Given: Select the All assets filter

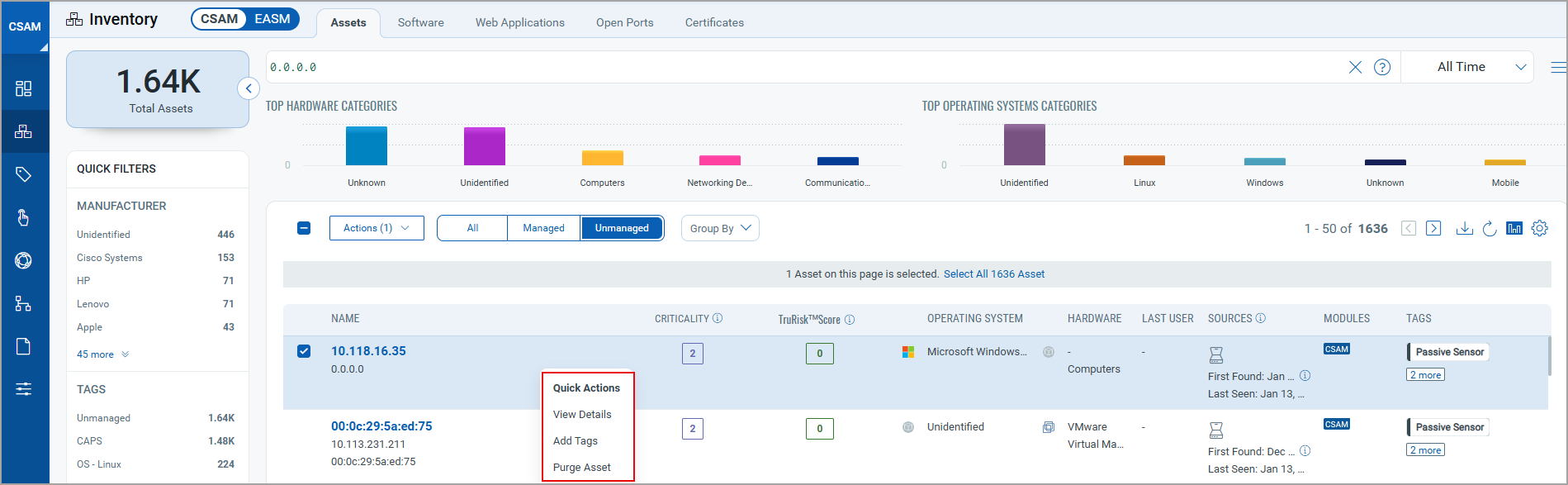Looking at the screenshot, I should coord(472,228).
